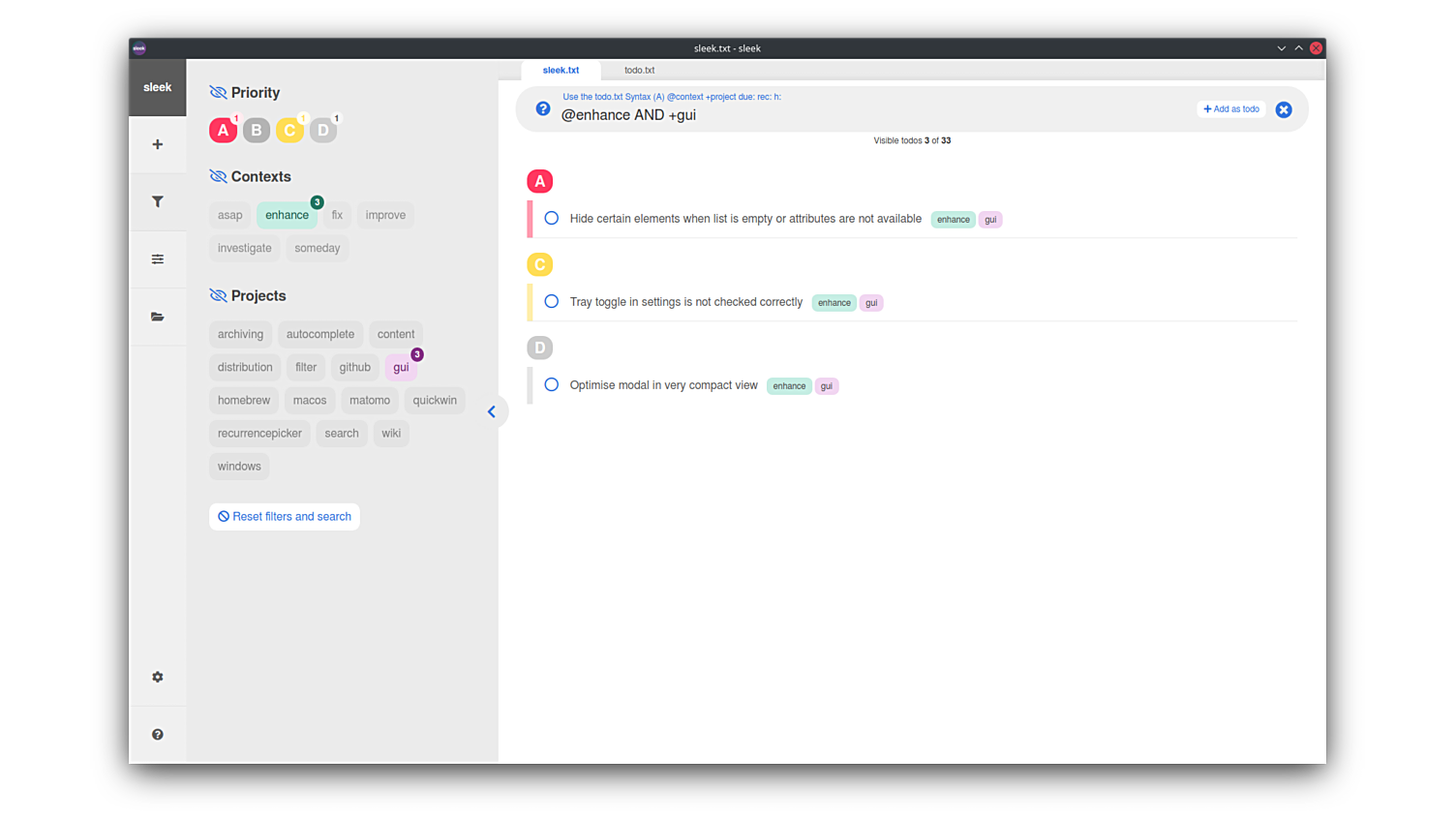This screenshot has height=819, width=1456.
Task: Click 'enhance' tag on 'Optimise modal' todo
Action: click(x=789, y=386)
